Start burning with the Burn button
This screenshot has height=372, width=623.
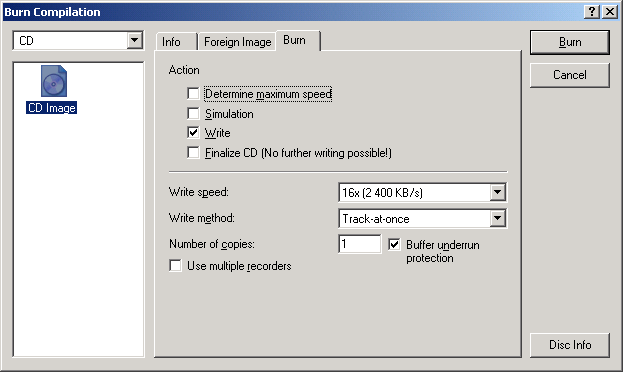570,42
